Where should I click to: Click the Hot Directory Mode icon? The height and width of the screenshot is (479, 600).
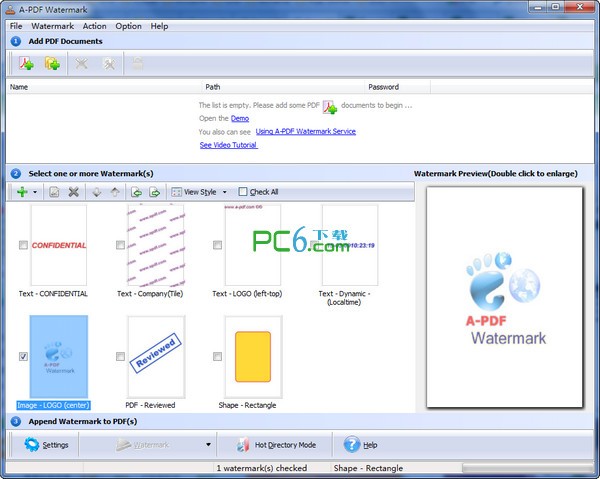point(243,445)
